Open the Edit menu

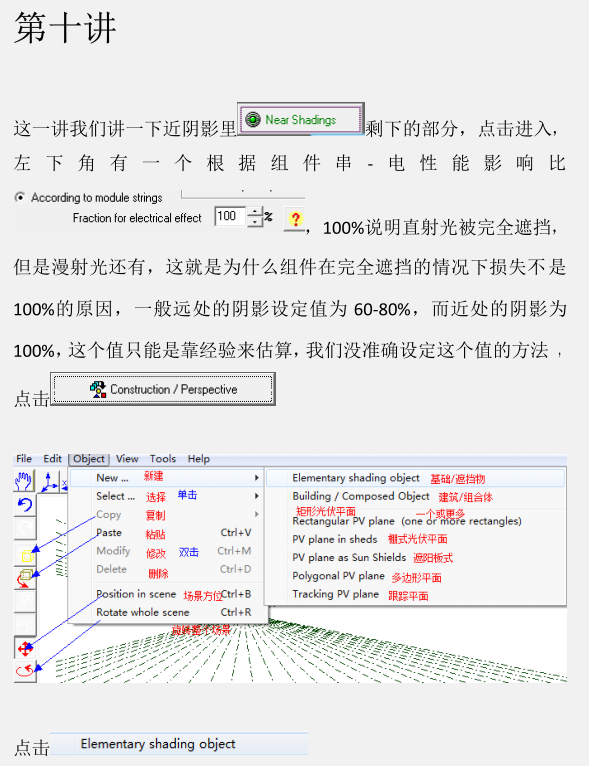pyautogui.click(x=52, y=459)
